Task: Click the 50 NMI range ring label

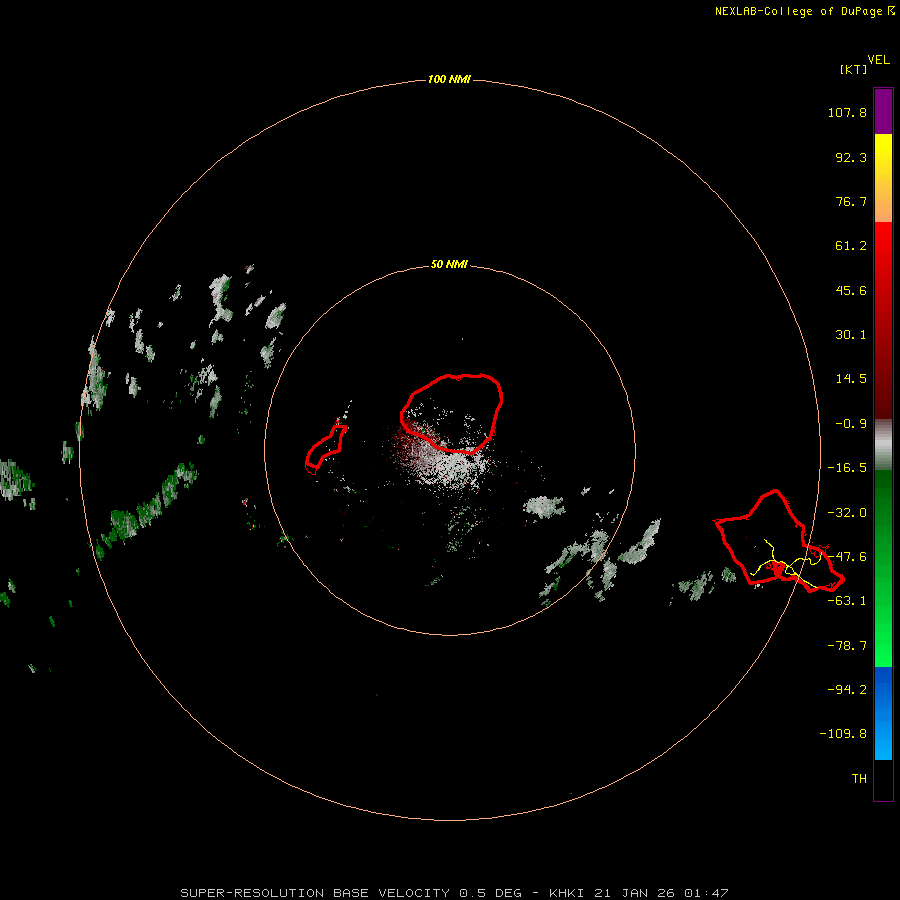Action: [x=449, y=264]
